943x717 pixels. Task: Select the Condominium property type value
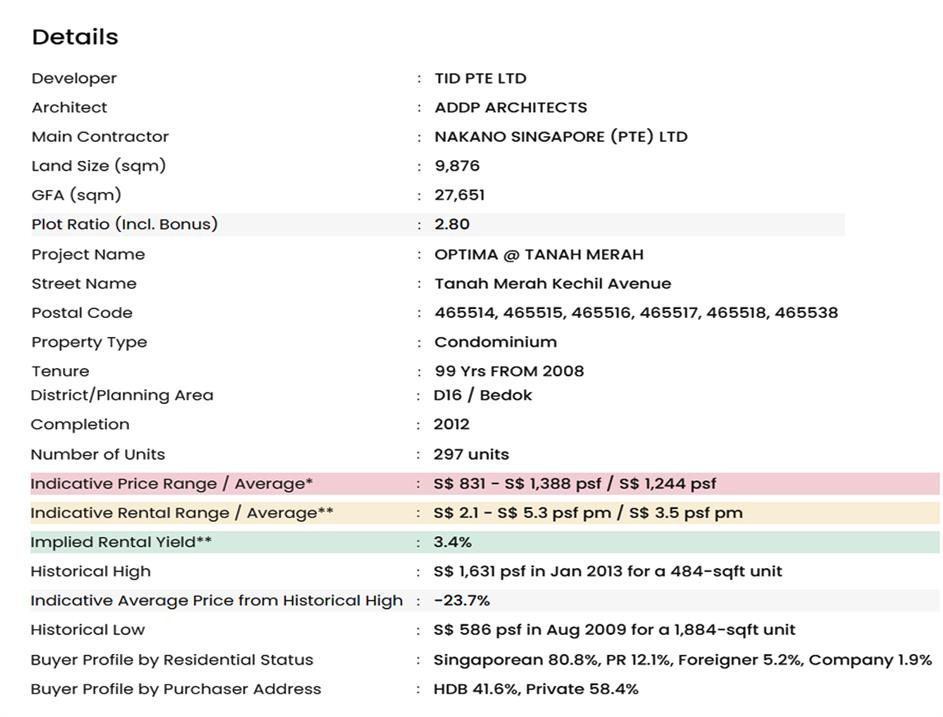[495, 341]
